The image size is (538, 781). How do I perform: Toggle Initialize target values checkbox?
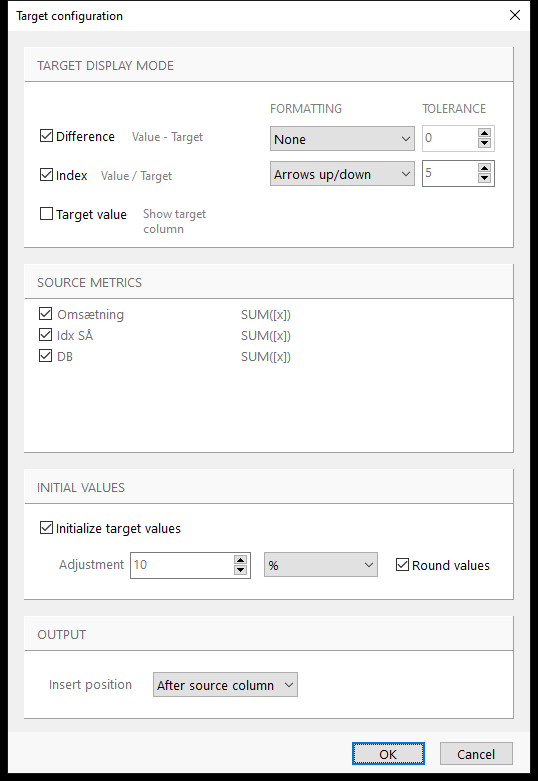point(46,528)
